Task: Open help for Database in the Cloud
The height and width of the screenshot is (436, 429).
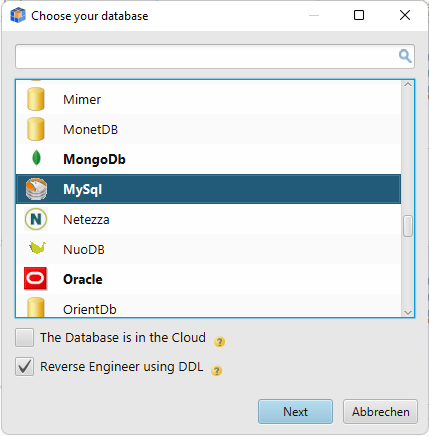Action: (x=219, y=342)
